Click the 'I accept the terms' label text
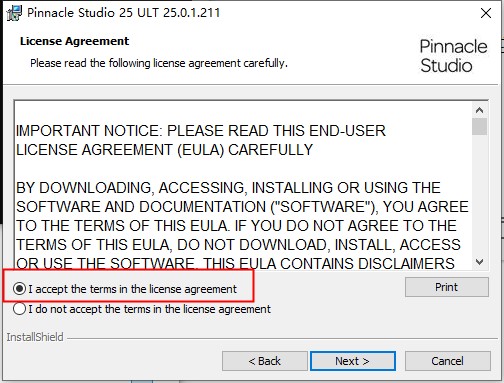This screenshot has height=383, width=504. click(132, 289)
